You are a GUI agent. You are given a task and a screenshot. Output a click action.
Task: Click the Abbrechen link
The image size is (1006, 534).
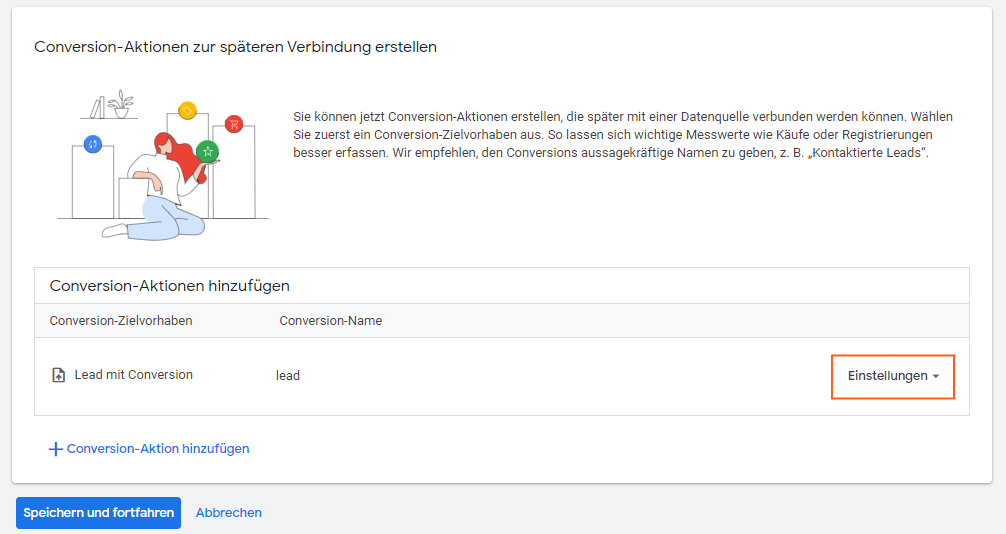[x=228, y=513]
